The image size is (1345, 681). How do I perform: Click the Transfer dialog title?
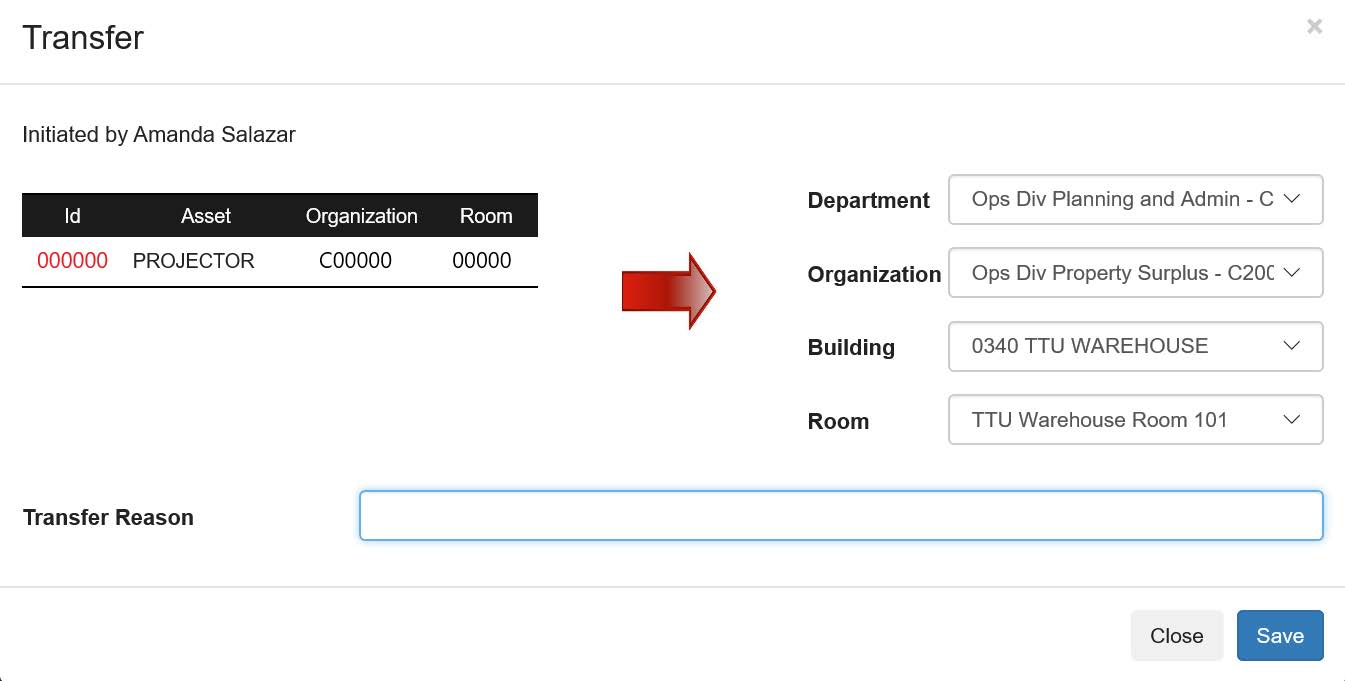coord(83,37)
